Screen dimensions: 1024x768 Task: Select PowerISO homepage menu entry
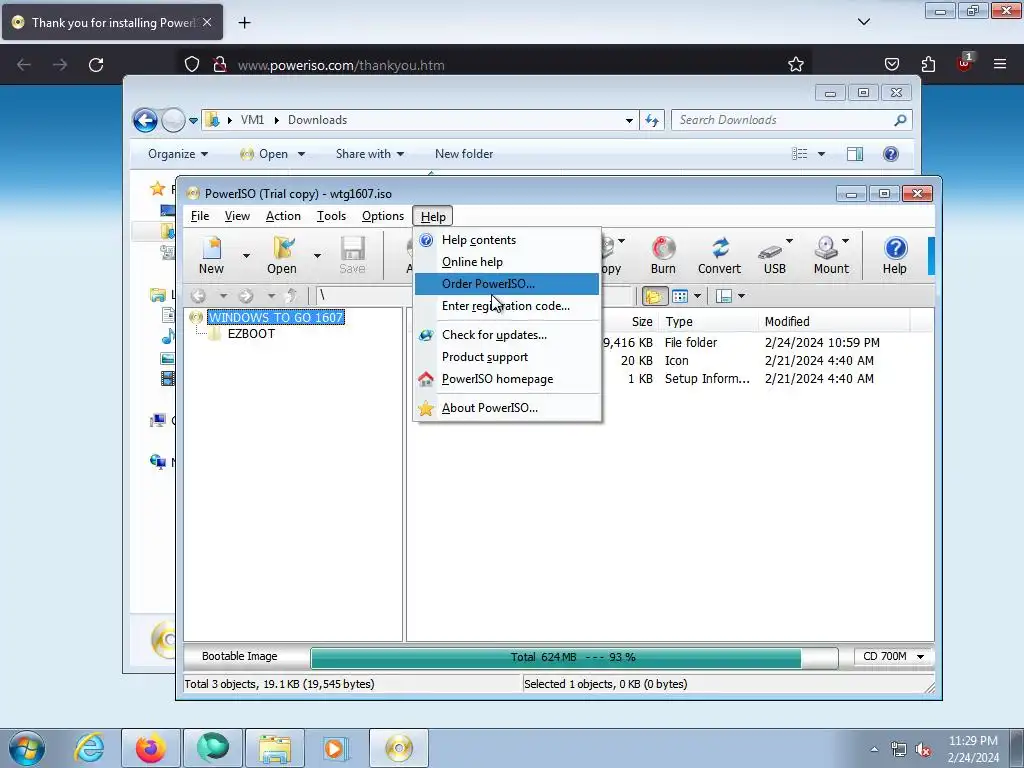pyautogui.click(x=507, y=379)
